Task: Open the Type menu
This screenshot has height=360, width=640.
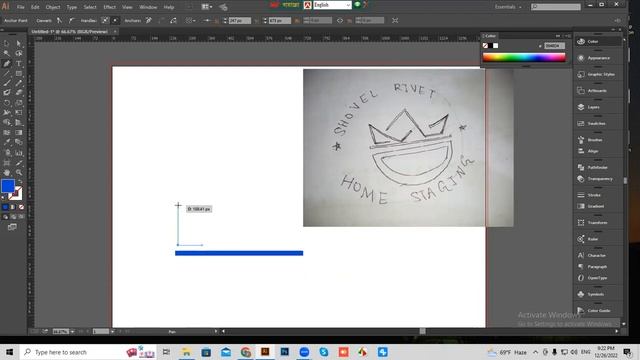Action: click(x=72, y=7)
